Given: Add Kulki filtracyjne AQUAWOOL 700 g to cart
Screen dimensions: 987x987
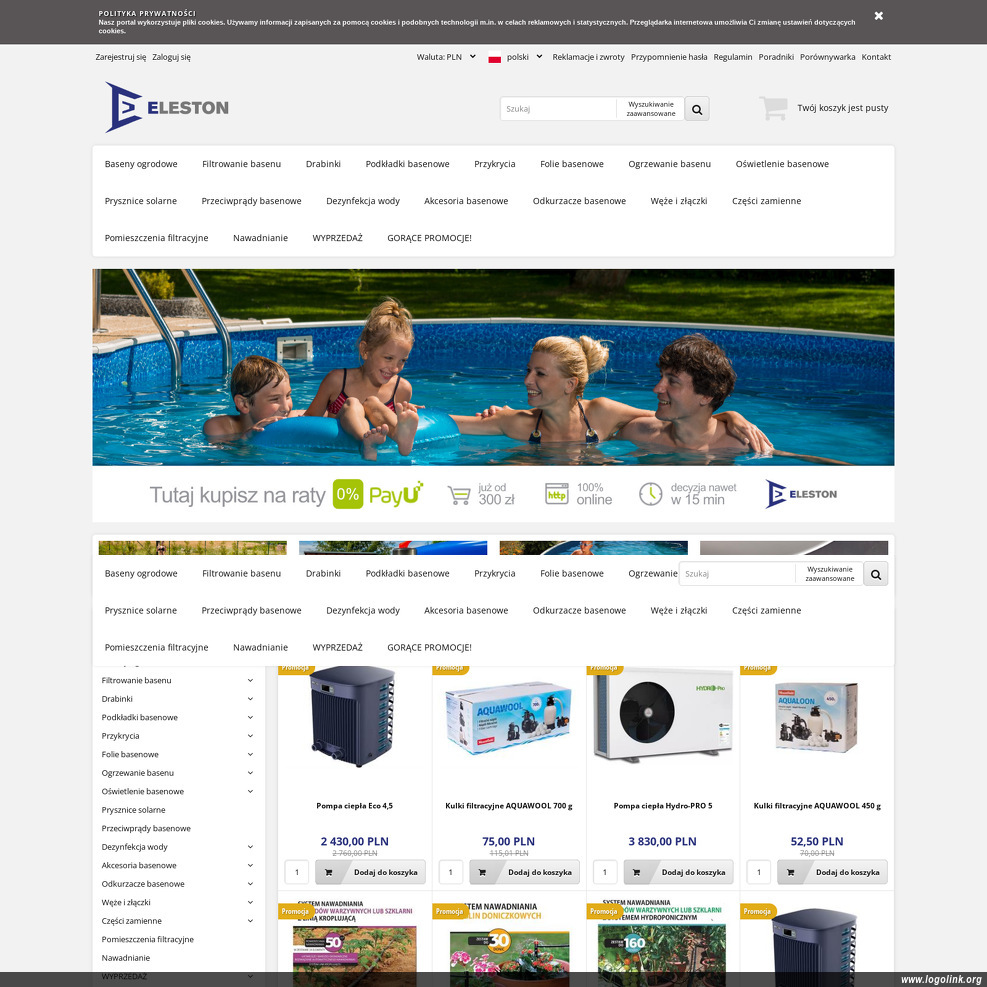Looking at the screenshot, I should [524, 872].
